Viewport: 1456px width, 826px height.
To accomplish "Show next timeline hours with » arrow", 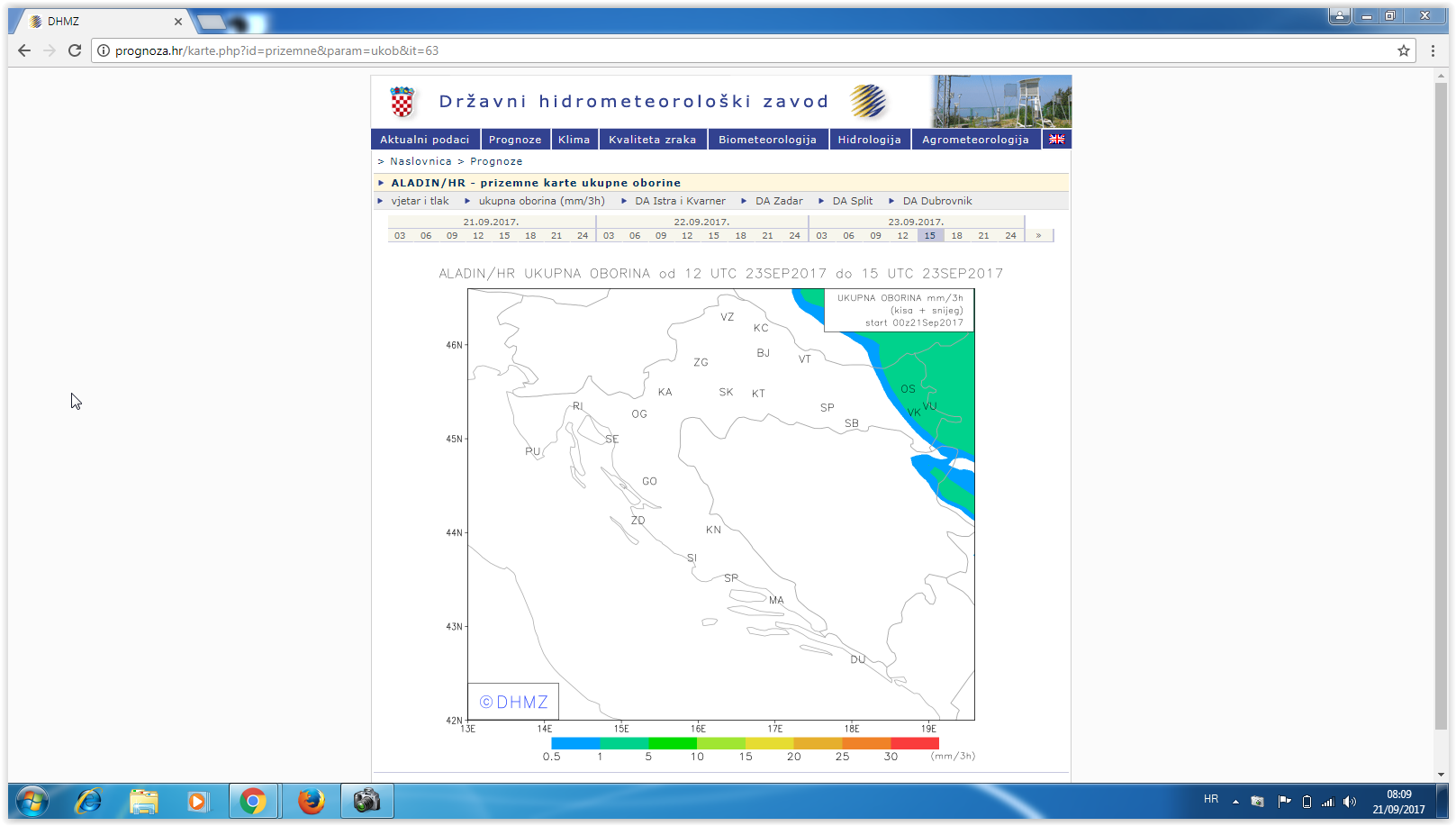I will pos(1038,235).
